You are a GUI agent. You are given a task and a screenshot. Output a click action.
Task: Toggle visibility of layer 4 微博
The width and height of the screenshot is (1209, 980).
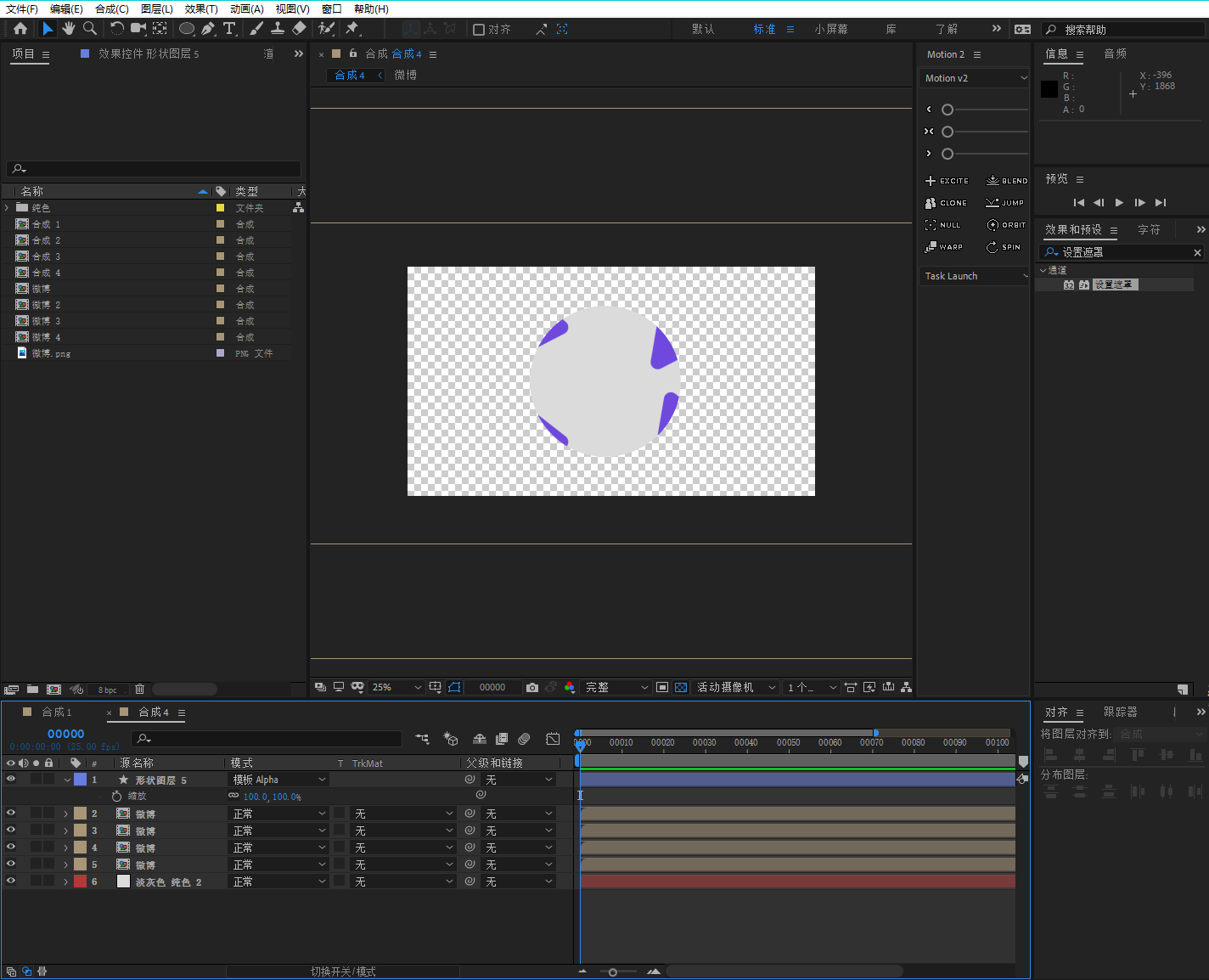pos(11,847)
